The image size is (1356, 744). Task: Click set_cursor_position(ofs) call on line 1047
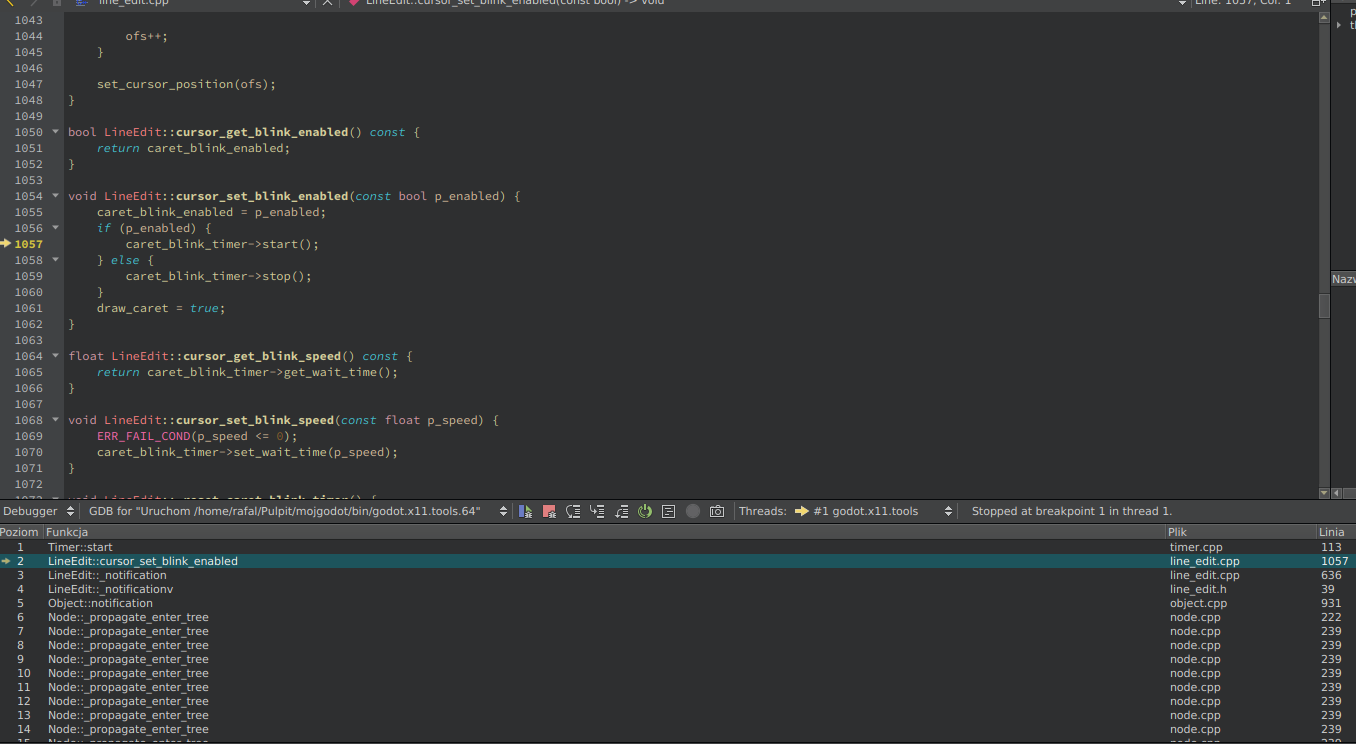click(x=186, y=84)
